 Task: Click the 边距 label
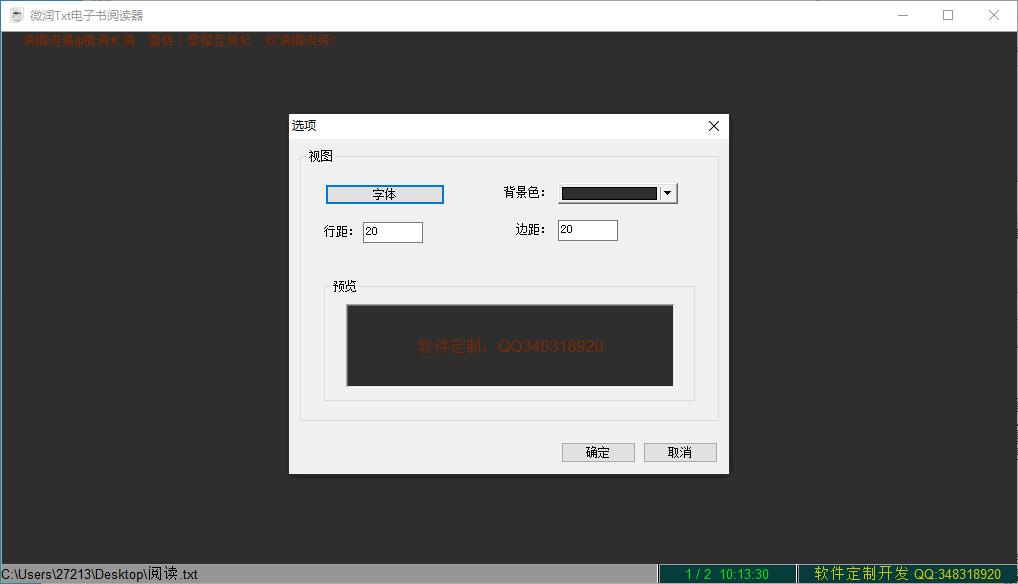pos(530,230)
